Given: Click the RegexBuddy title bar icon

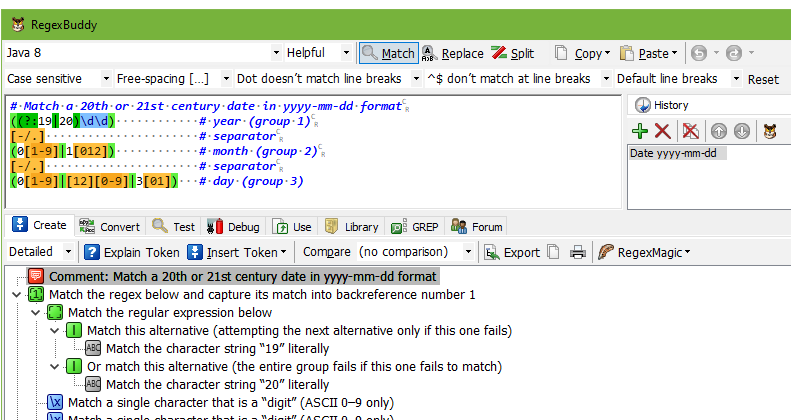Looking at the screenshot, I should click(18, 24).
